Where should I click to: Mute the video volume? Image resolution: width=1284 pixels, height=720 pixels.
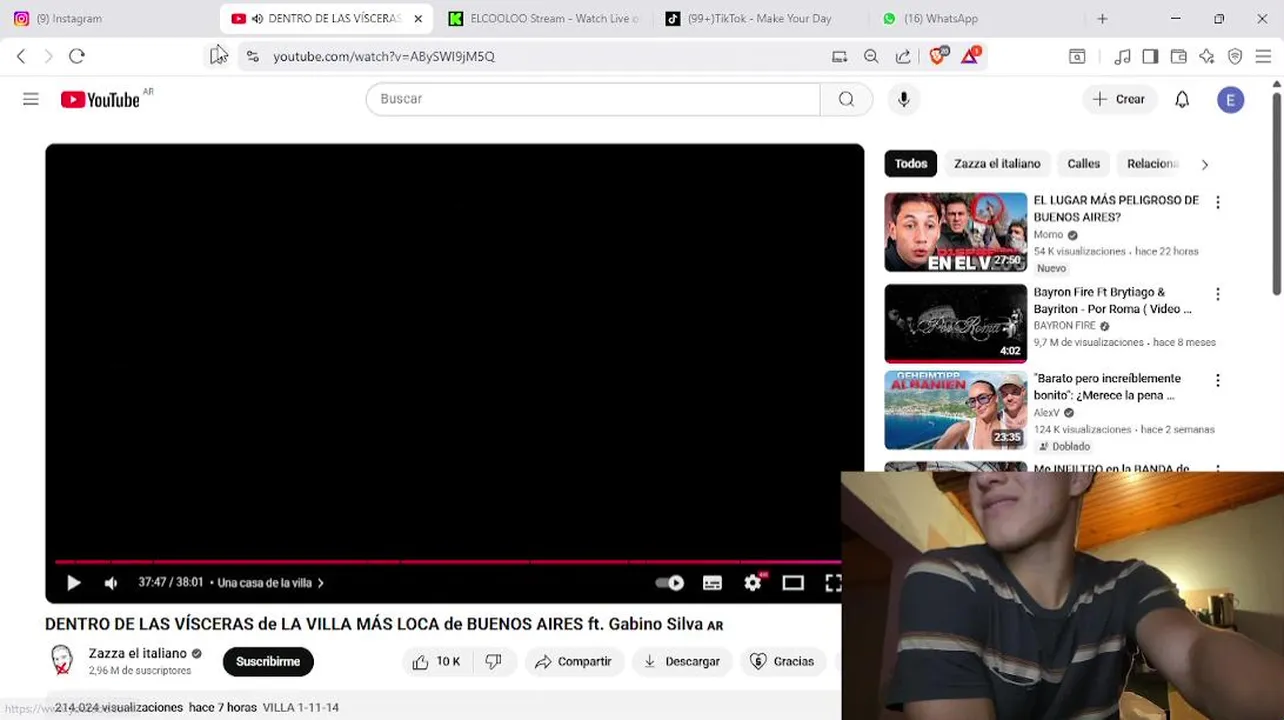coord(111,583)
